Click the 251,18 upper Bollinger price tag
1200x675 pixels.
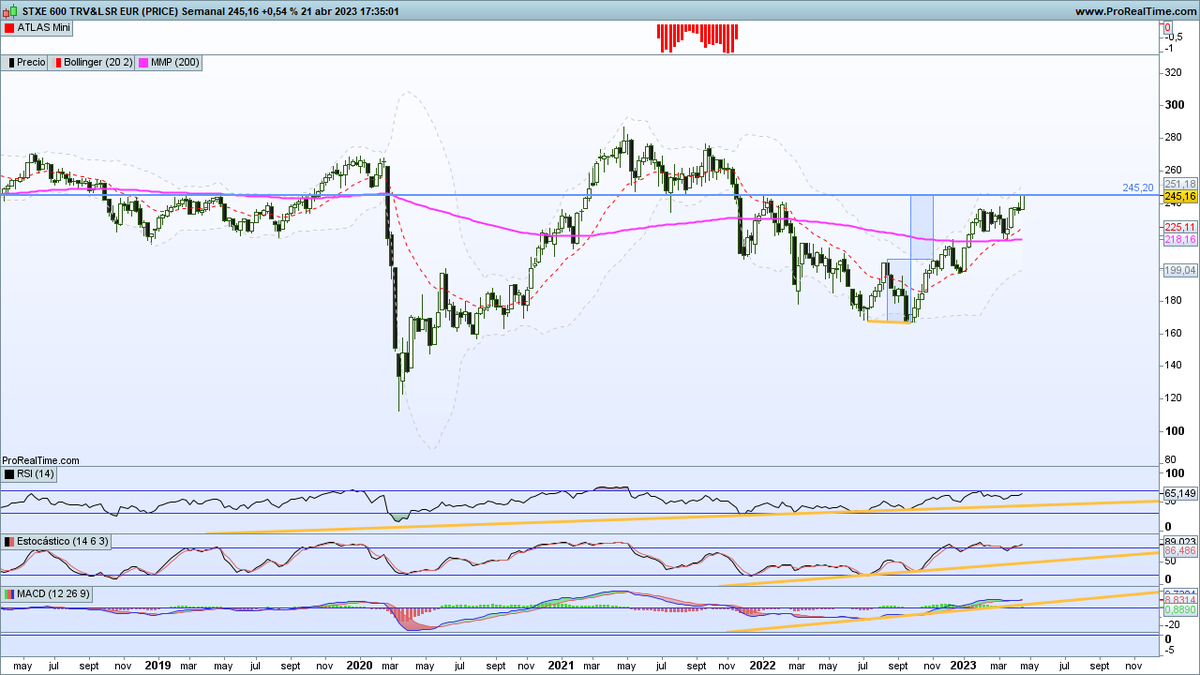click(x=1181, y=185)
